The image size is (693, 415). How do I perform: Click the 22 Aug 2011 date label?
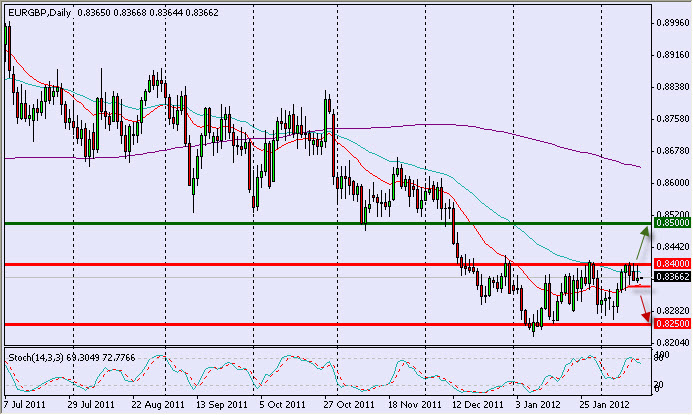pos(152,407)
